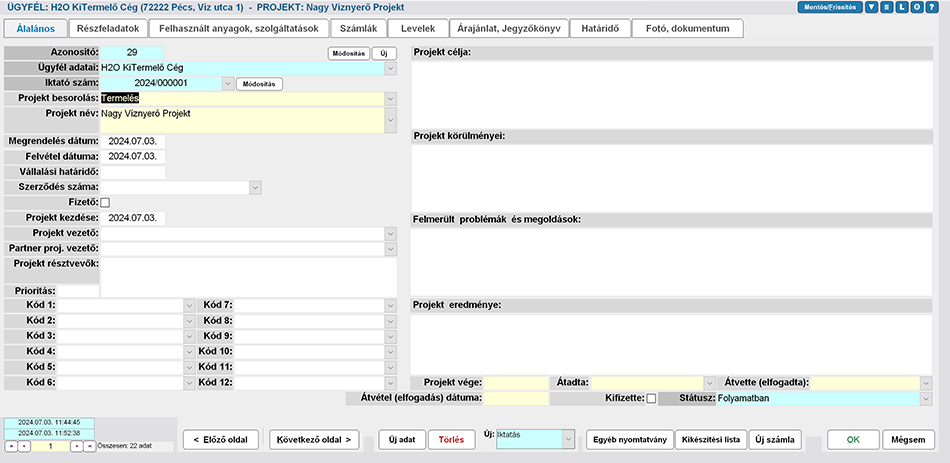This screenshot has height=463, width=950.
Task: Go to next record navigation button
Action: tap(77, 446)
